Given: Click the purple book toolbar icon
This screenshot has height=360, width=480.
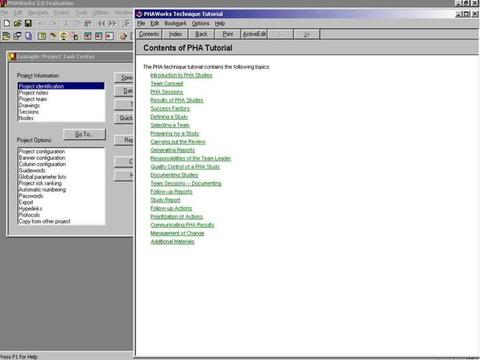Looking at the screenshot, I should coord(29,36).
